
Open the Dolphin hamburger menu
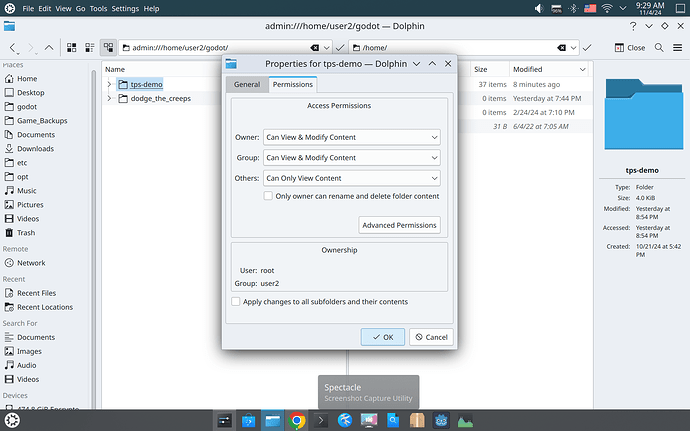(678, 48)
